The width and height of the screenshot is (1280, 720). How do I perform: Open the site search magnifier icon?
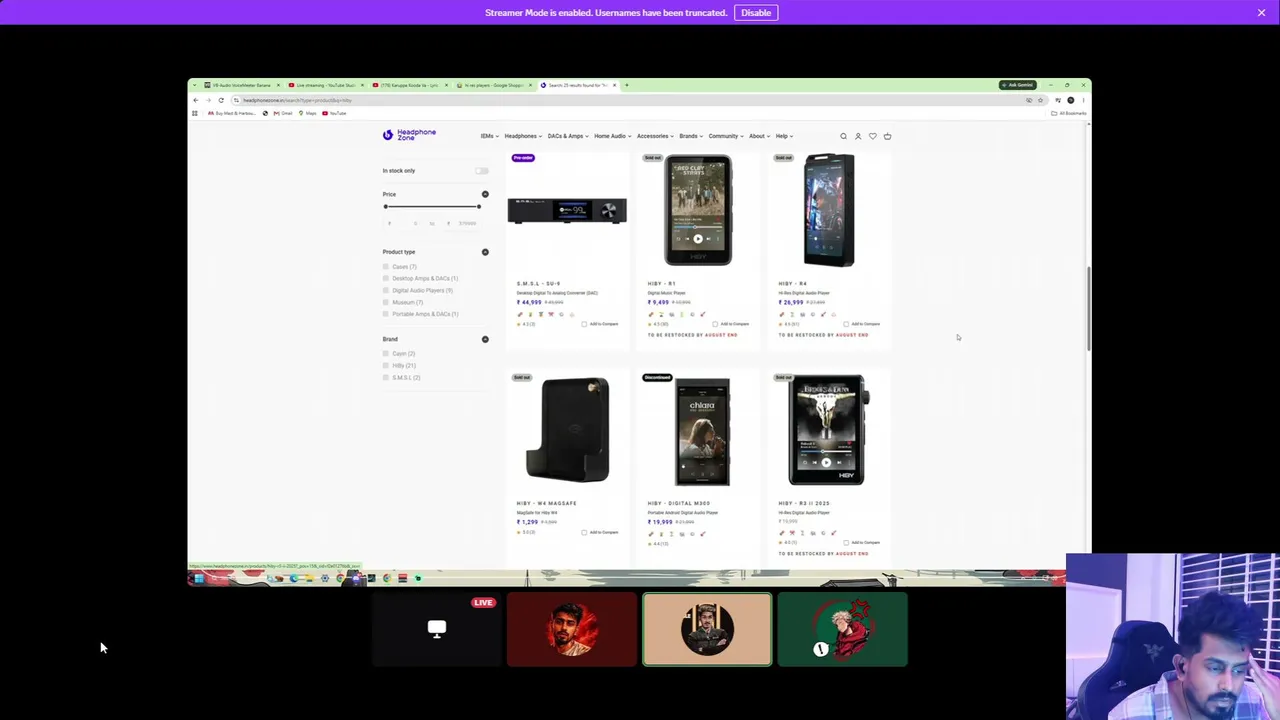[x=843, y=136]
